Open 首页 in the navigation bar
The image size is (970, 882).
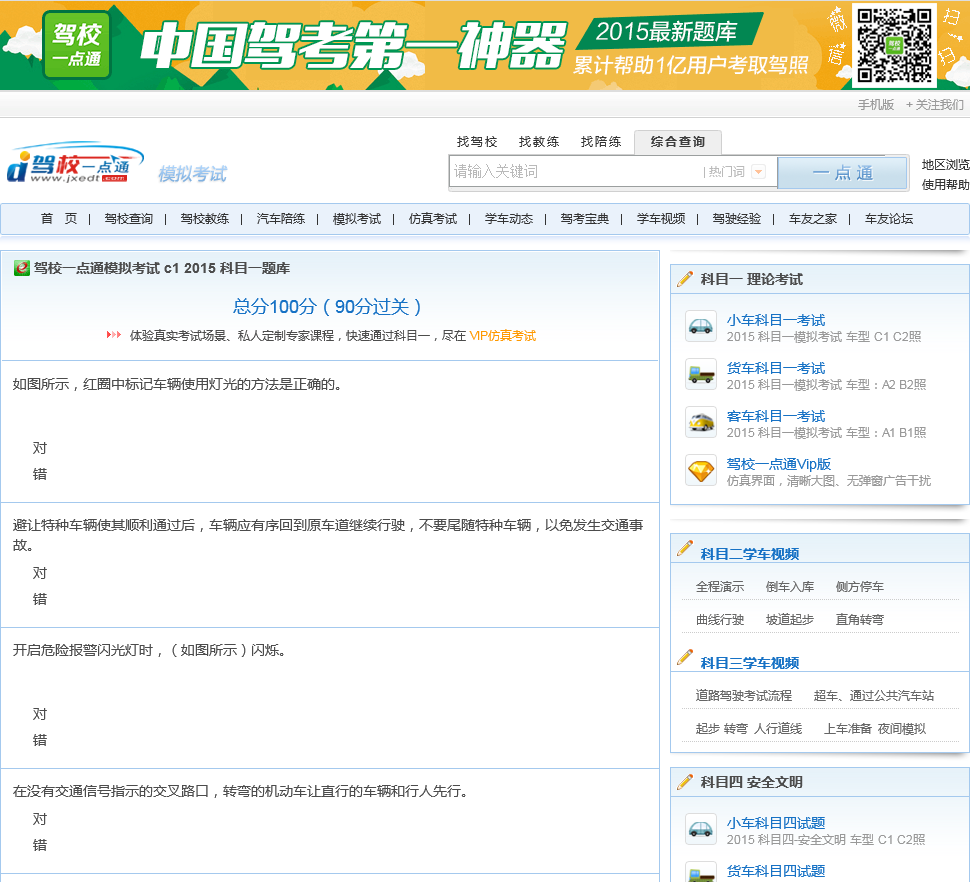coord(59,218)
